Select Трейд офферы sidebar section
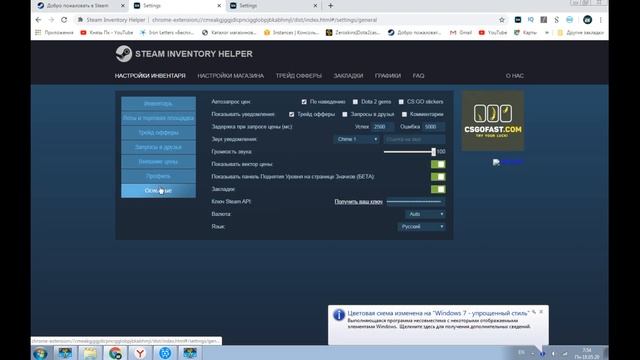The image size is (640, 360). [158, 133]
